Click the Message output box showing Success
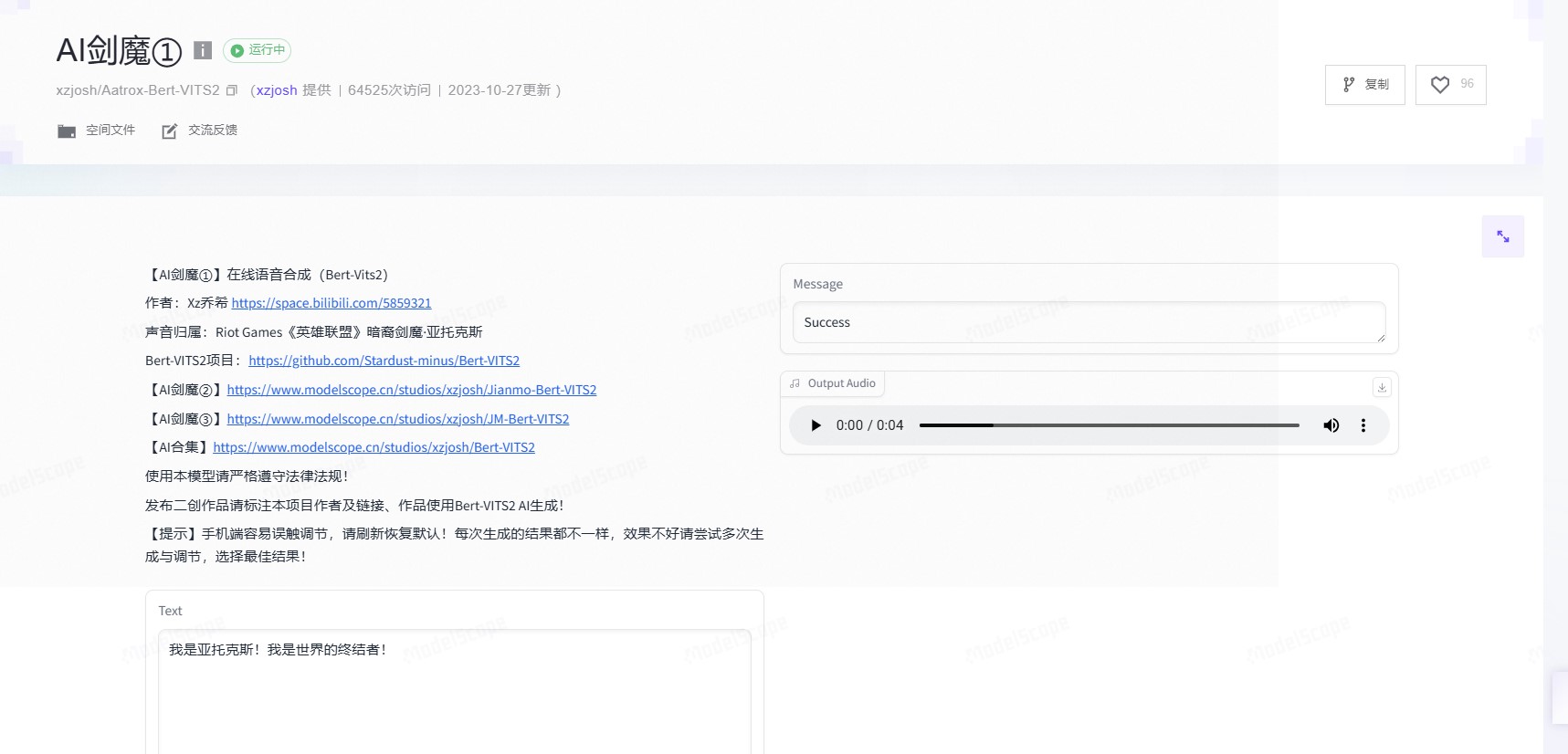 1089,322
